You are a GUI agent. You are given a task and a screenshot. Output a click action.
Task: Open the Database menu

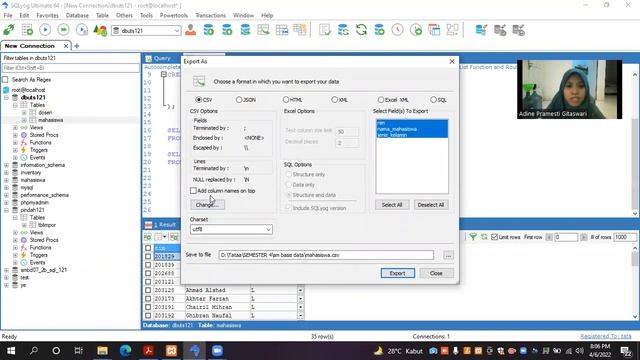pos(77,15)
